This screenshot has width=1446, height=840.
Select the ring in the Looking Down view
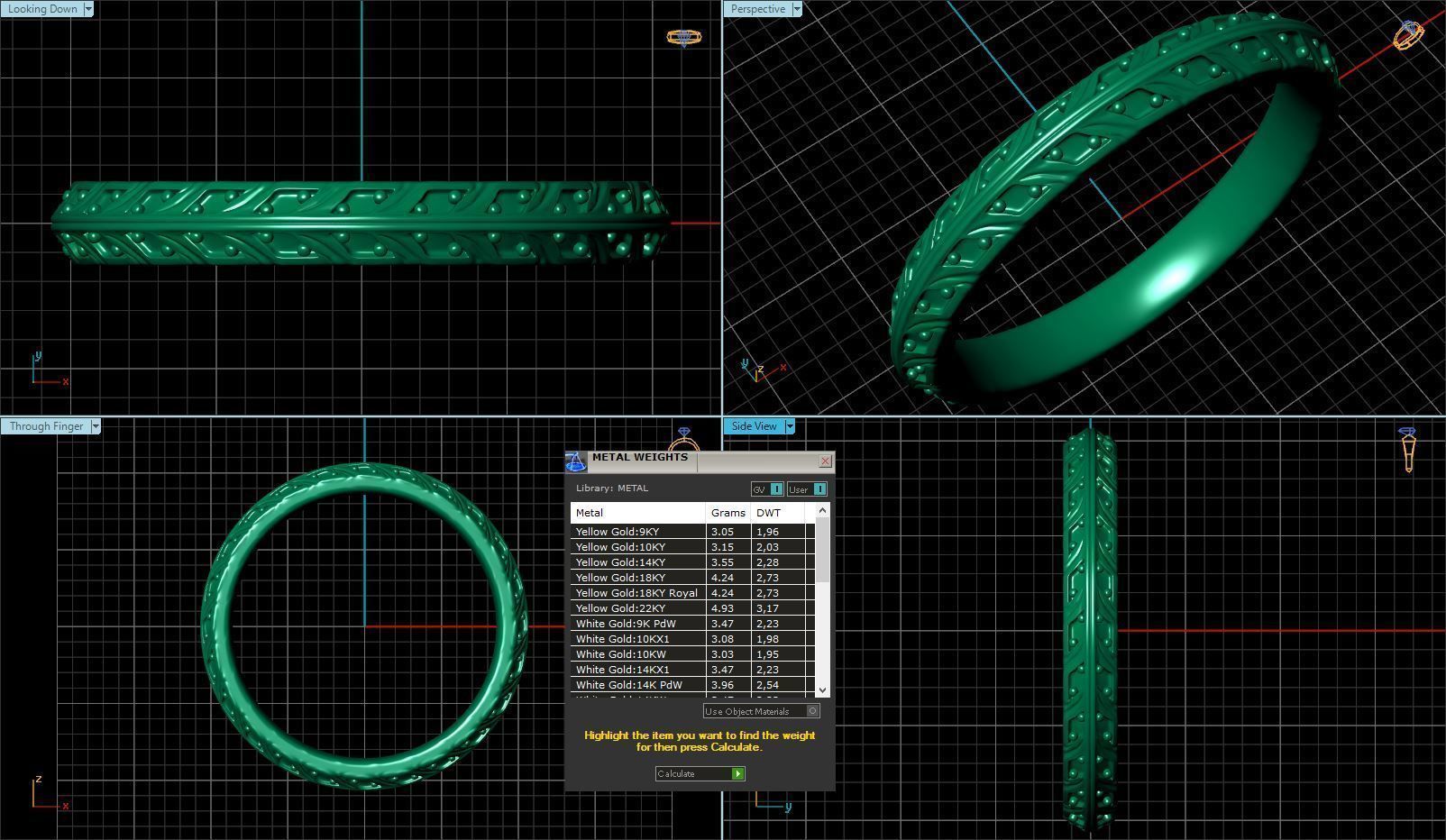tap(361, 224)
